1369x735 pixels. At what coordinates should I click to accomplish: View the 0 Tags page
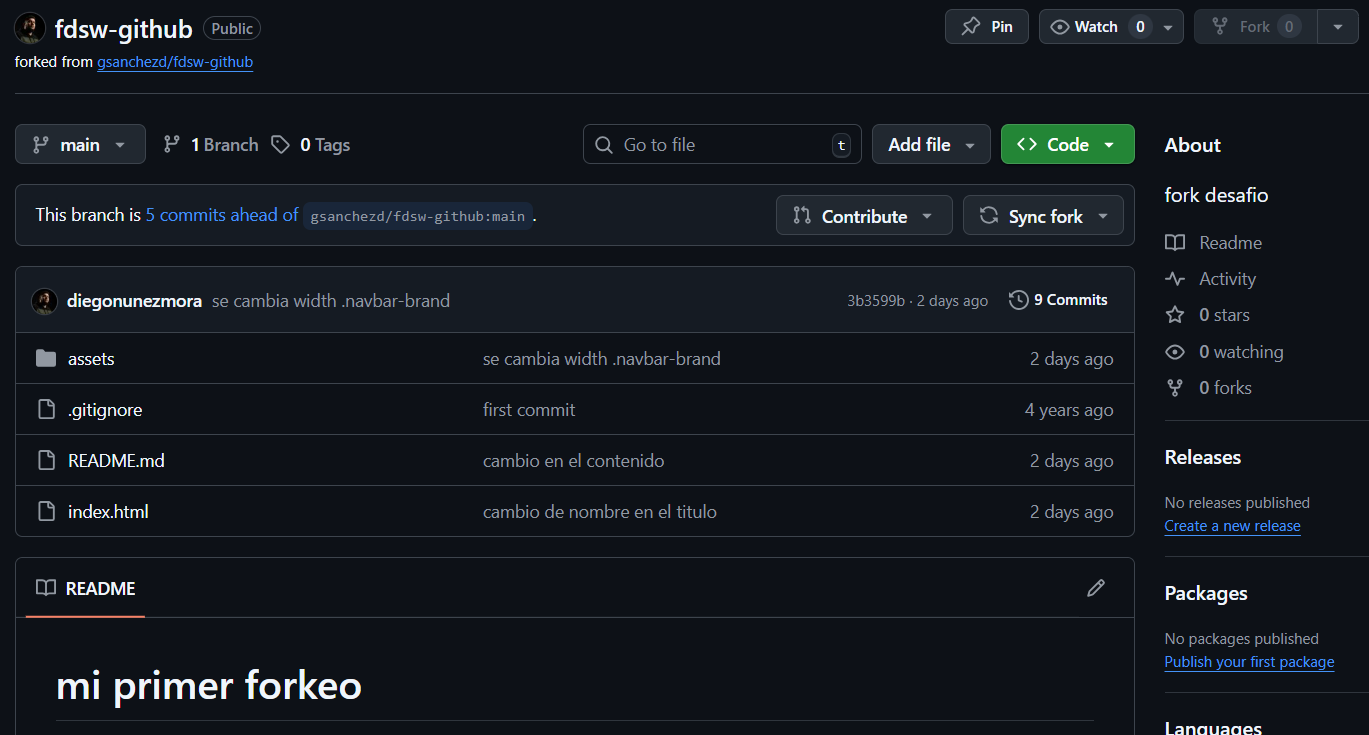point(311,145)
